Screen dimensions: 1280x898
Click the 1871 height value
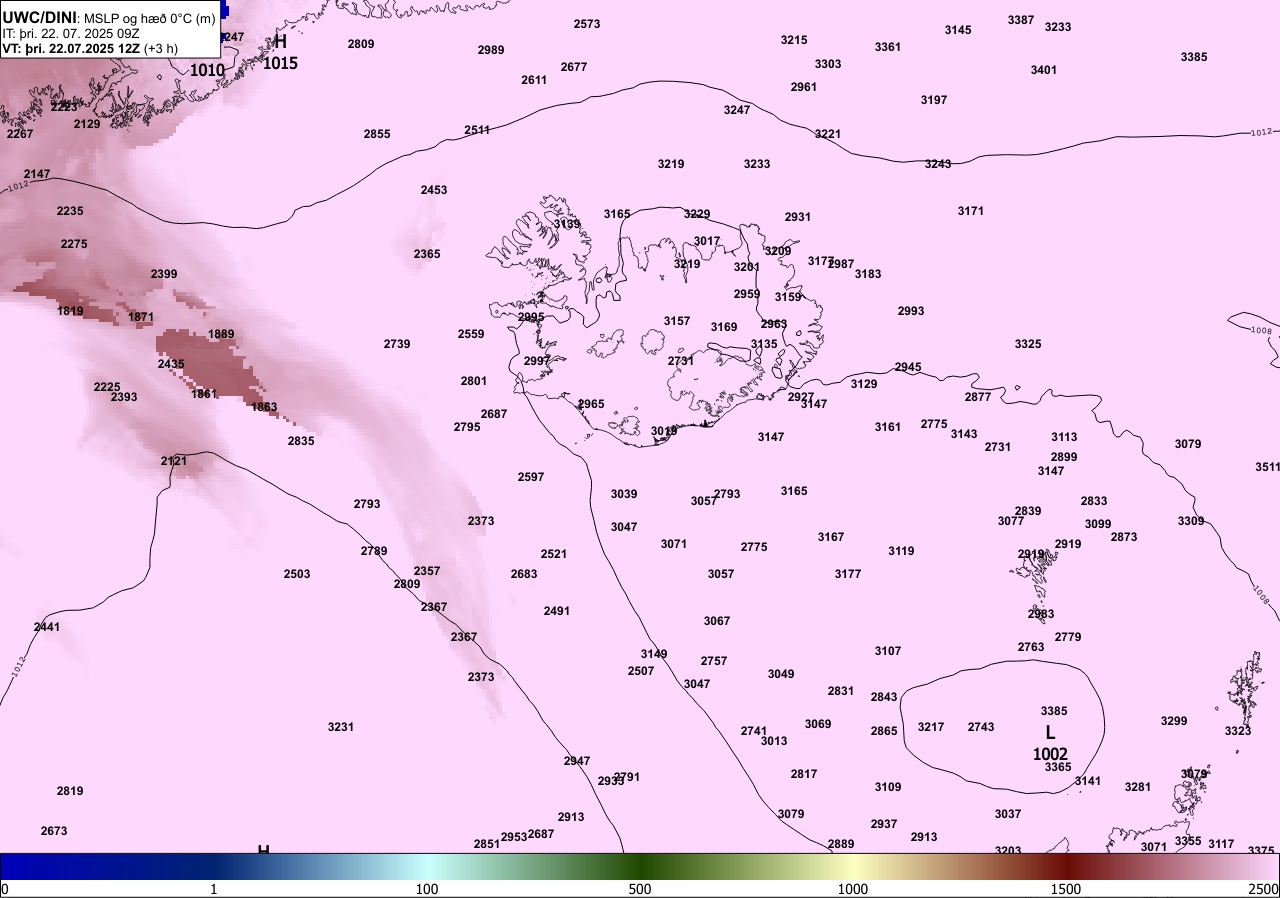pos(141,317)
